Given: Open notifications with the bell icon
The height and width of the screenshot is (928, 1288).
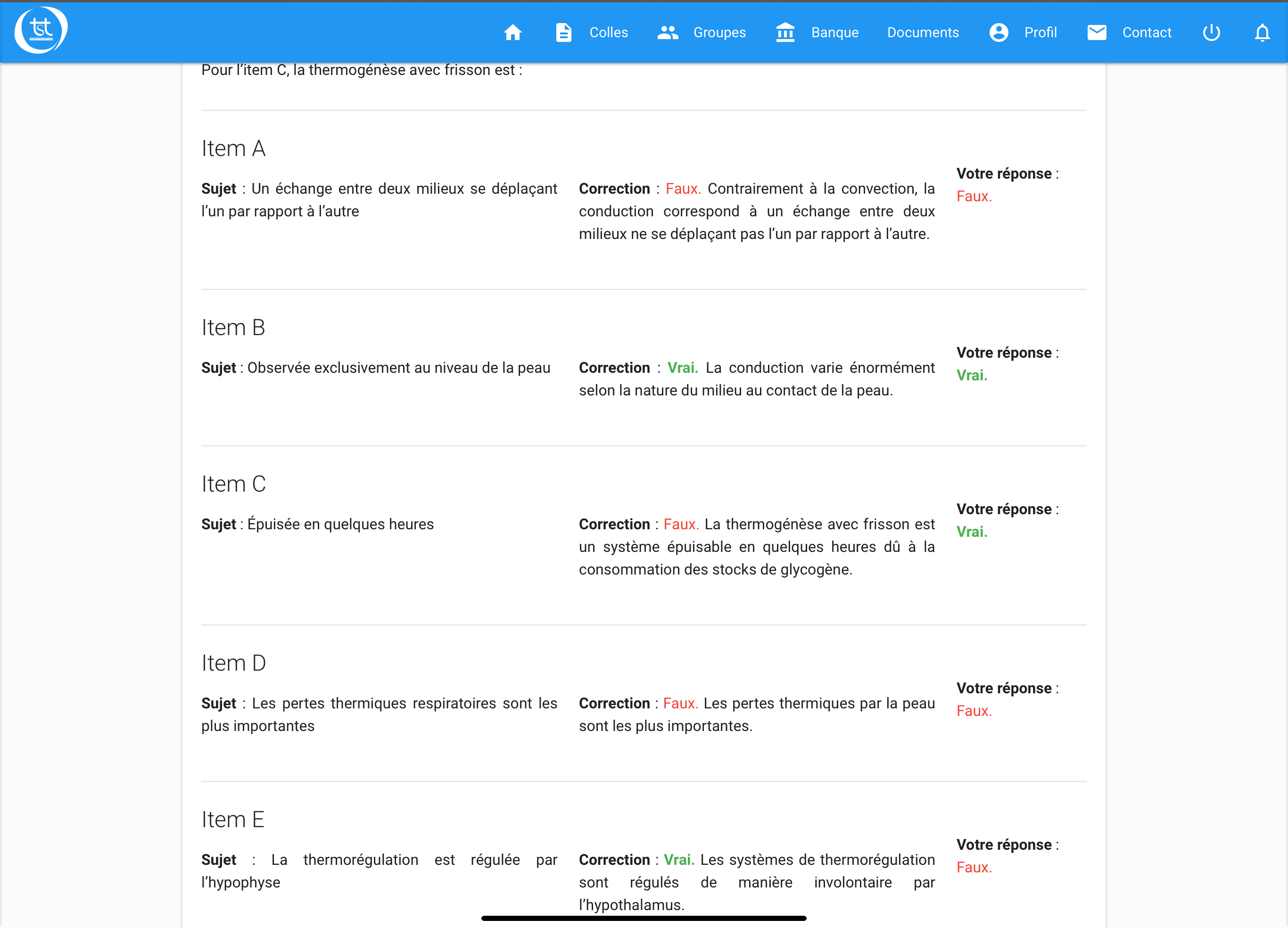Looking at the screenshot, I should coord(1262,33).
